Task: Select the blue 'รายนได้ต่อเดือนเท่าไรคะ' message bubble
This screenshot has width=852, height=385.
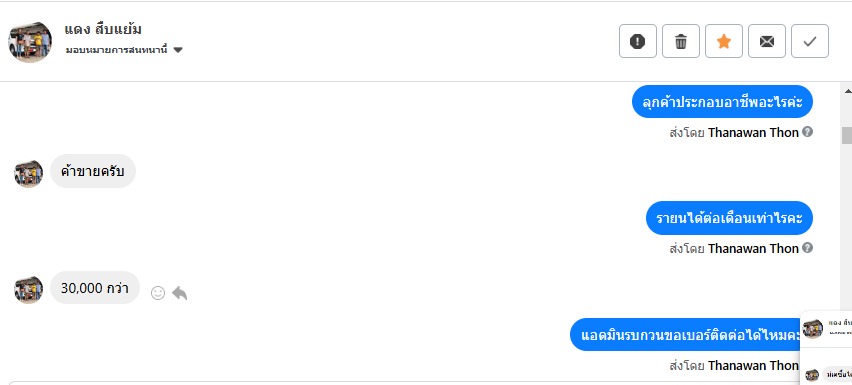Action: point(729,218)
